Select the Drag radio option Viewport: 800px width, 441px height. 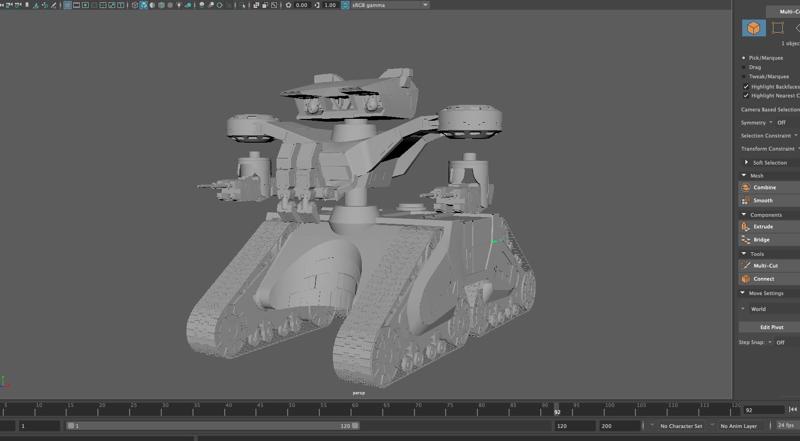[744, 67]
